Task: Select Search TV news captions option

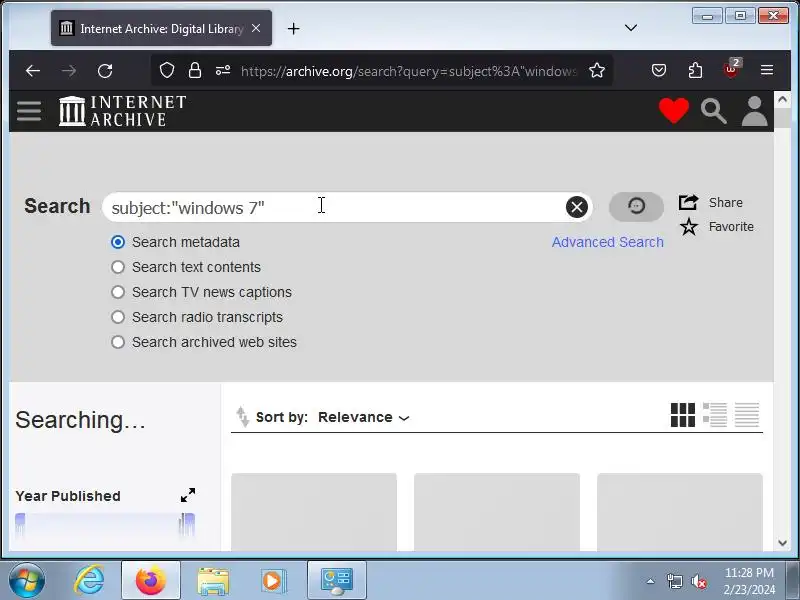Action: [x=118, y=292]
